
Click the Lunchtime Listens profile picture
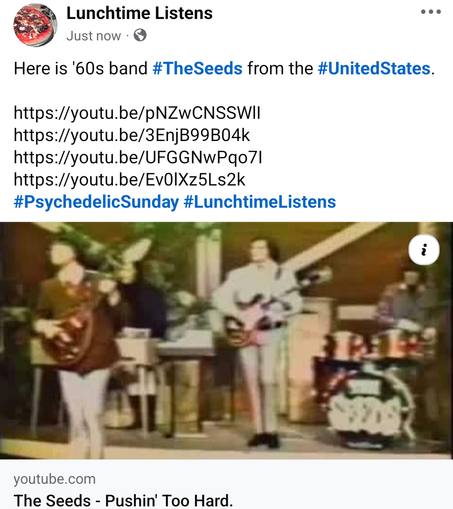pos(35,25)
